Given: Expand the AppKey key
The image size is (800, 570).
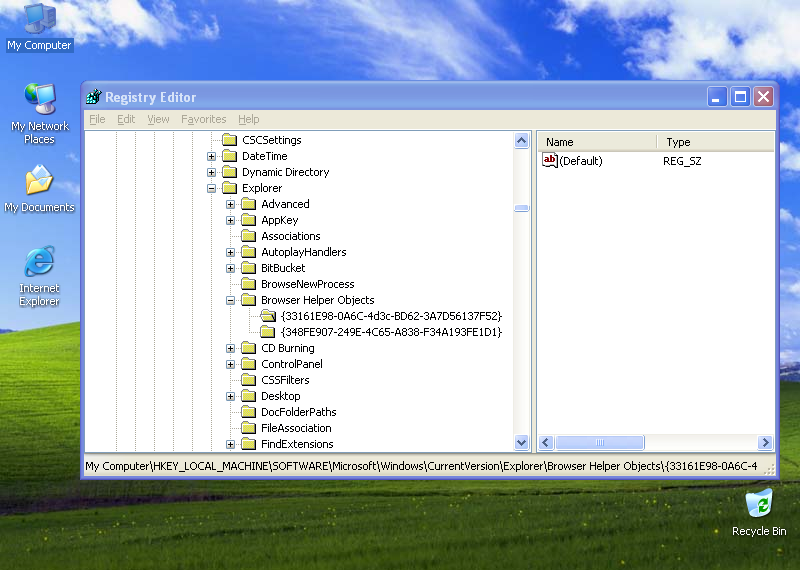Looking at the screenshot, I should pos(231,220).
